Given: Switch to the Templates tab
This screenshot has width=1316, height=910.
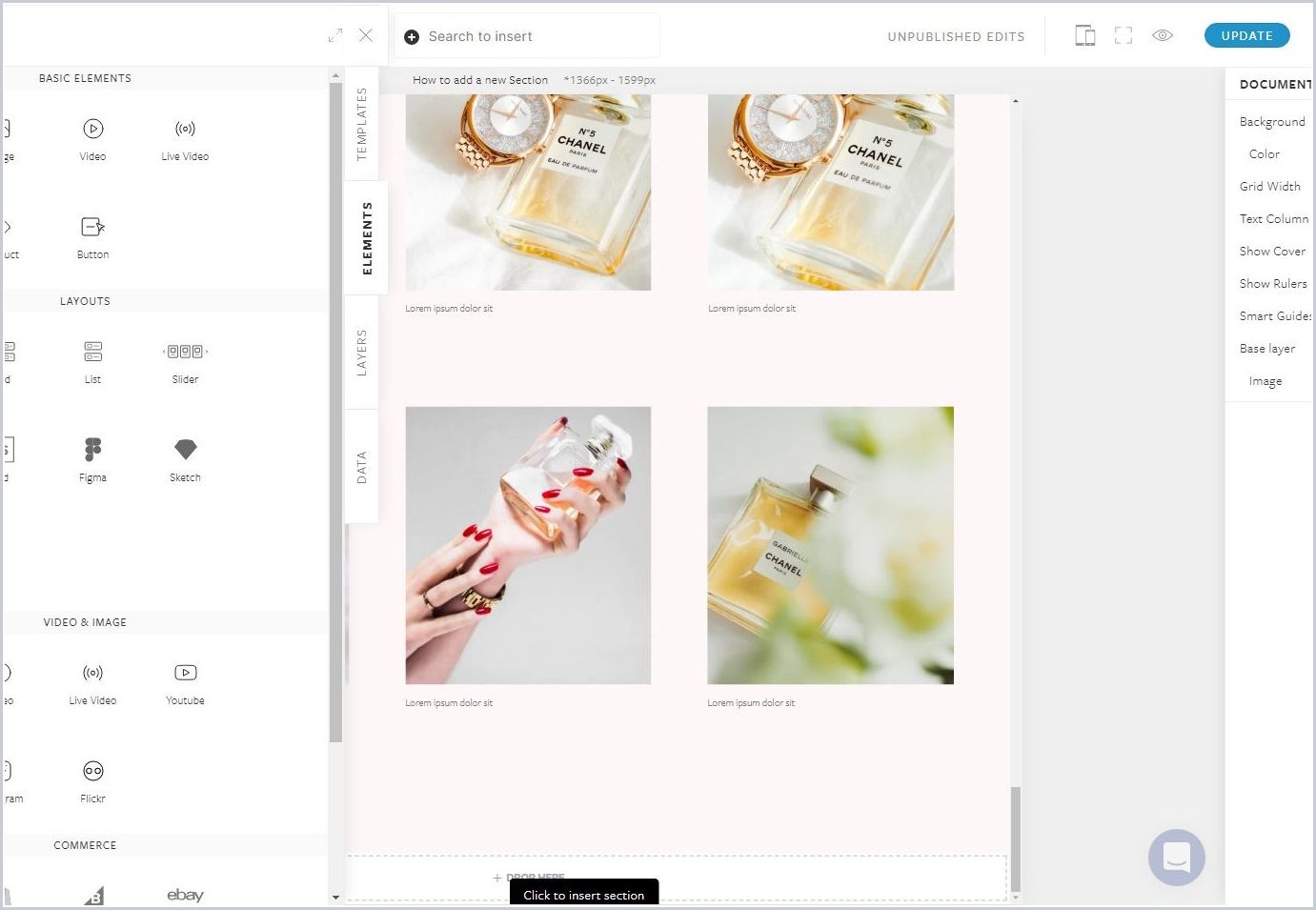Looking at the screenshot, I should pyautogui.click(x=361, y=124).
